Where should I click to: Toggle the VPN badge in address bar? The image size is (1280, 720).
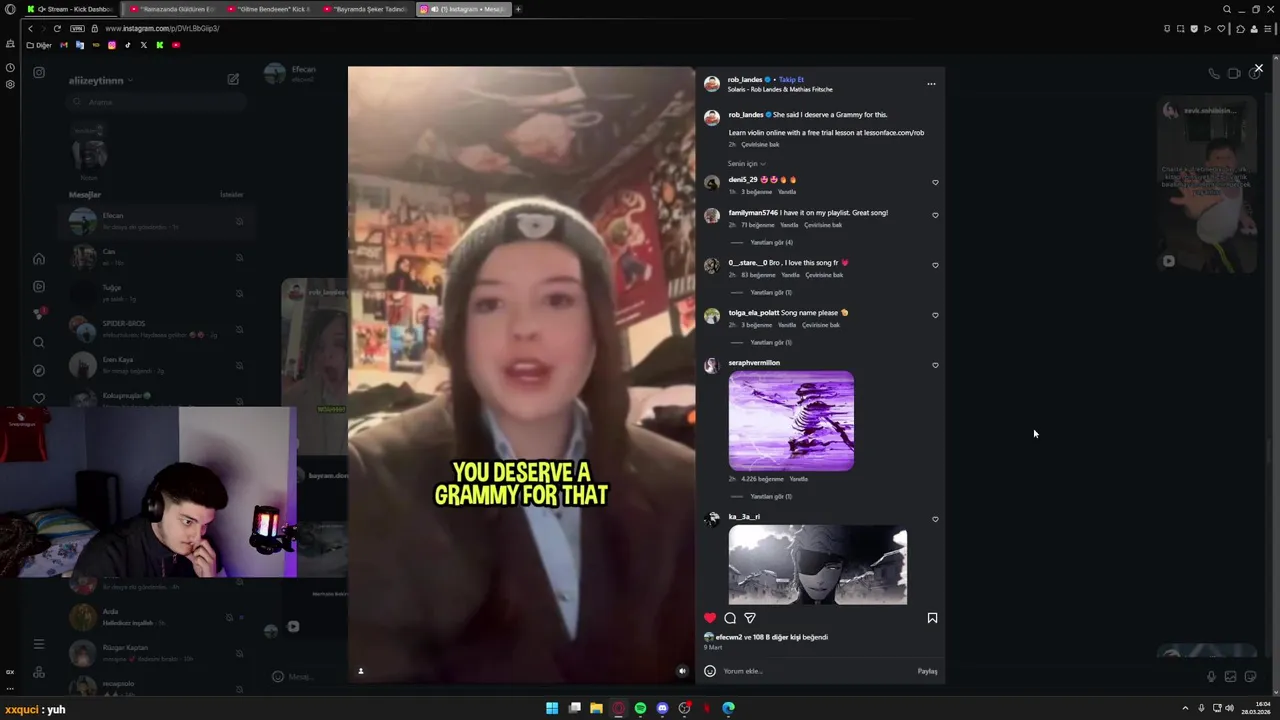(77, 28)
